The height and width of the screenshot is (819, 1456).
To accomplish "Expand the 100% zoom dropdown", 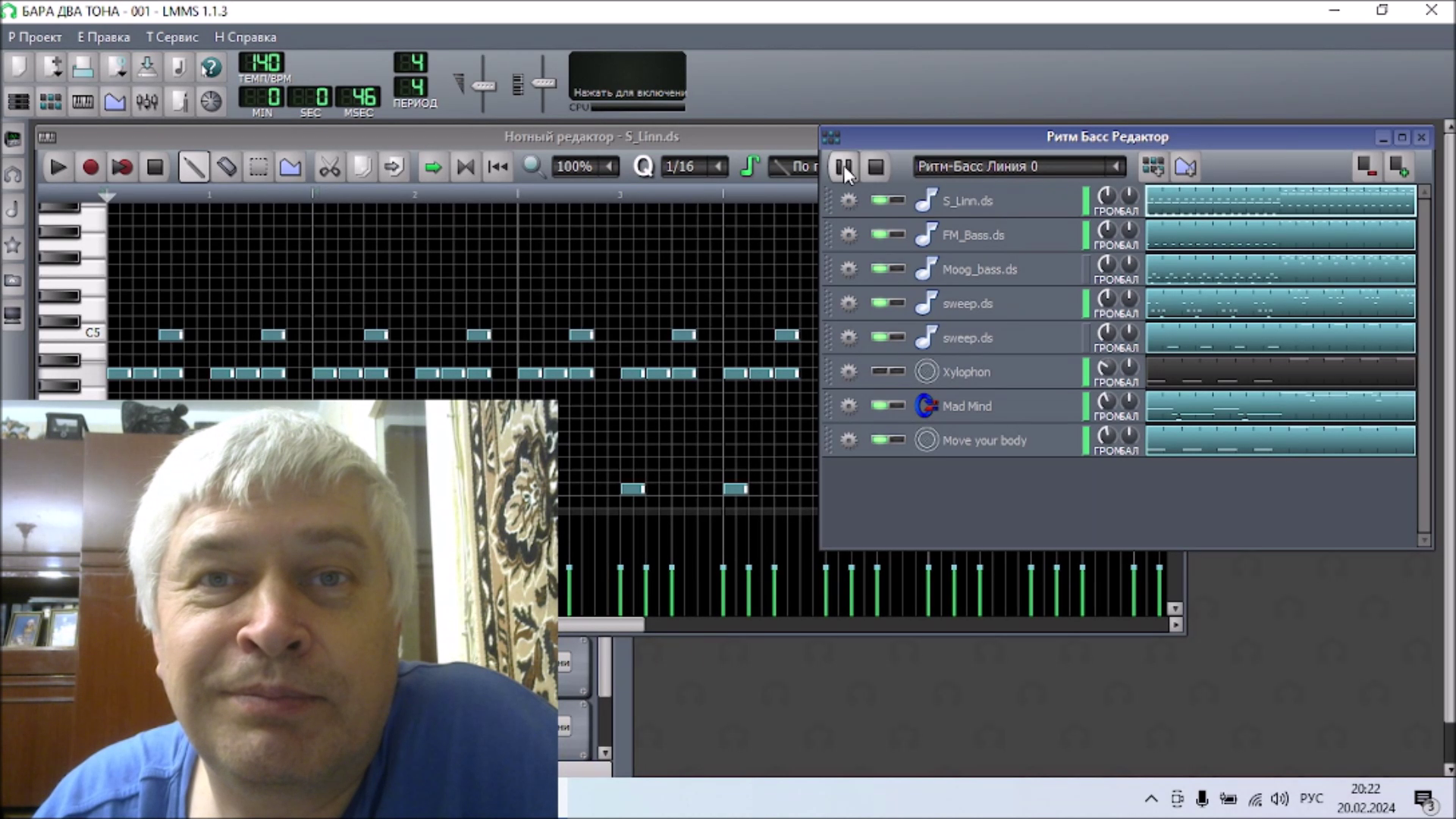I will 608,167.
